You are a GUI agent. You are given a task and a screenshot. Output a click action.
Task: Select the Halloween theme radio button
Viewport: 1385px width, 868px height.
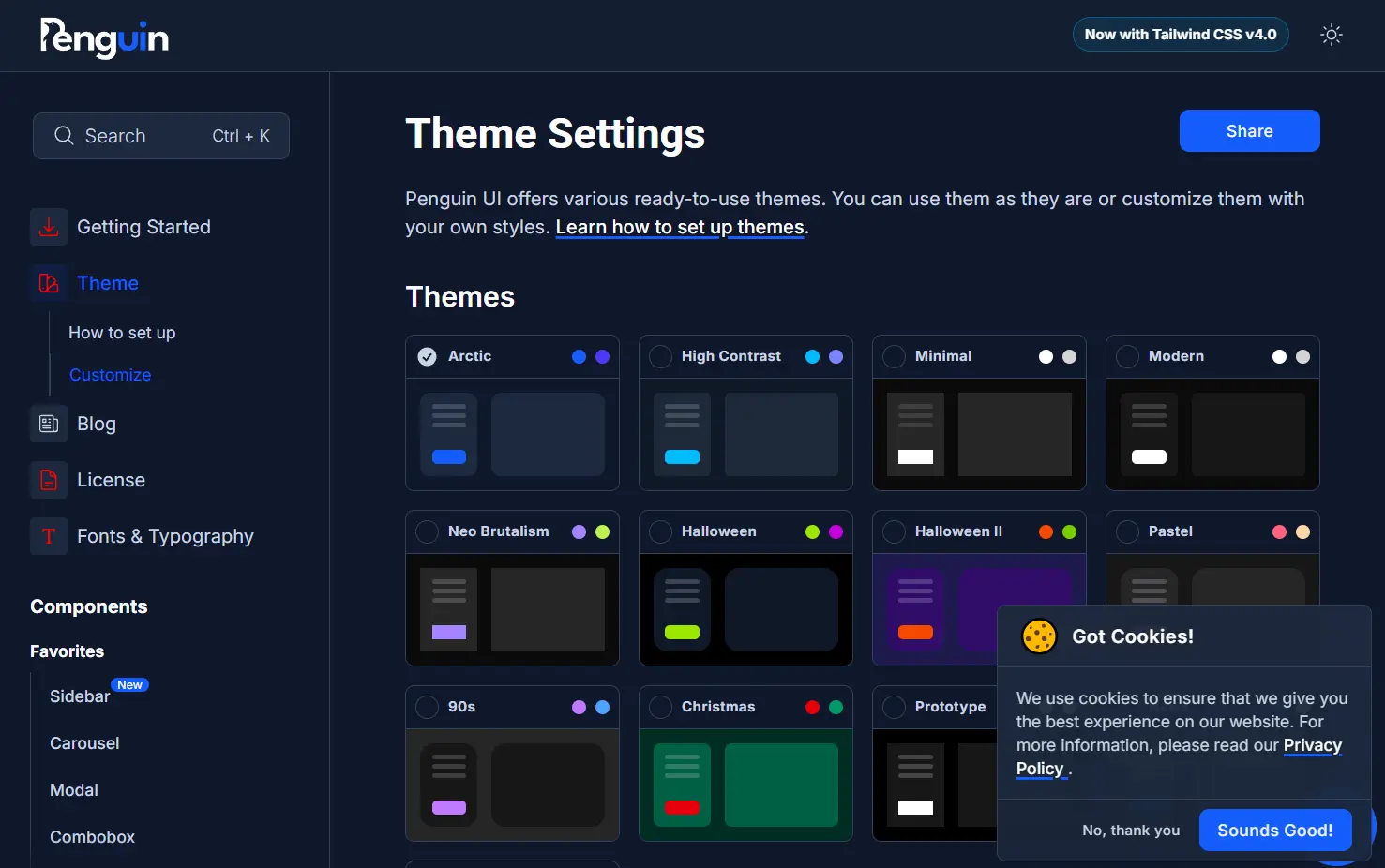pos(661,531)
